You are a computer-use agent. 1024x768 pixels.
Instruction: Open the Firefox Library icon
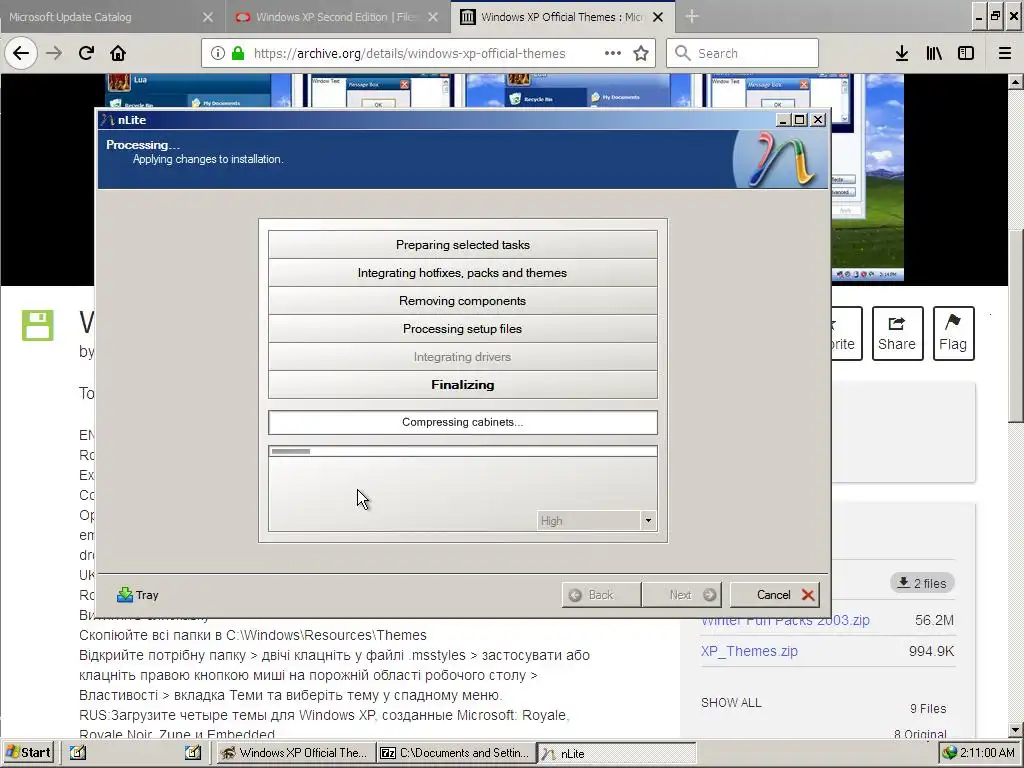934,53
